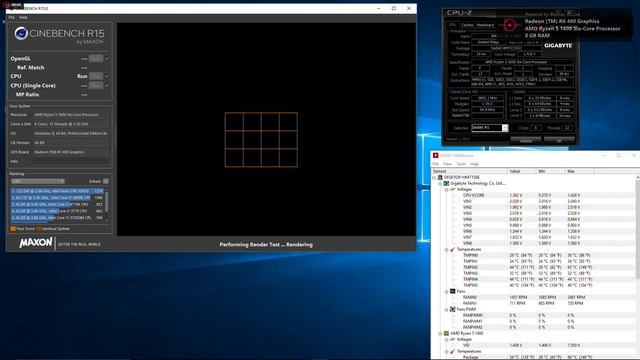Click the Value column header in HWMonitor
640x360 pixels.
tap(522, 171)
